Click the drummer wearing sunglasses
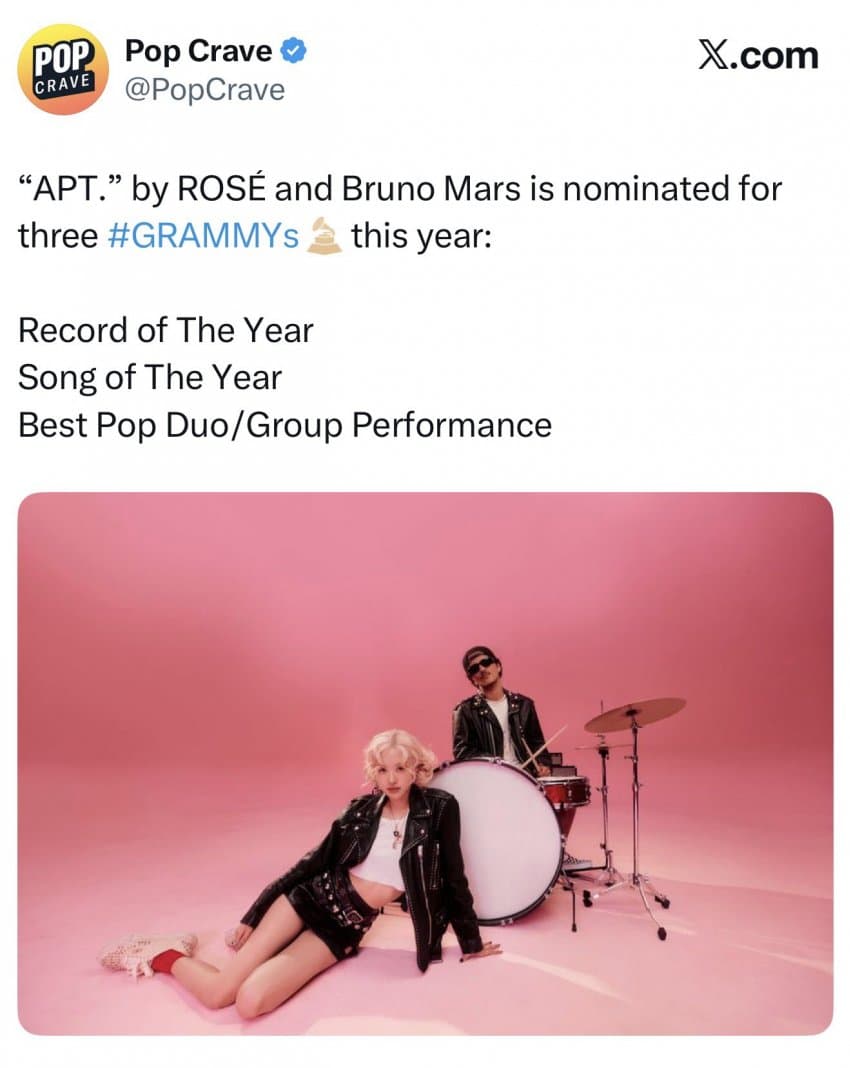This screenshot has width=850, height=1068. pyautogui.click(x=495, y=710)
